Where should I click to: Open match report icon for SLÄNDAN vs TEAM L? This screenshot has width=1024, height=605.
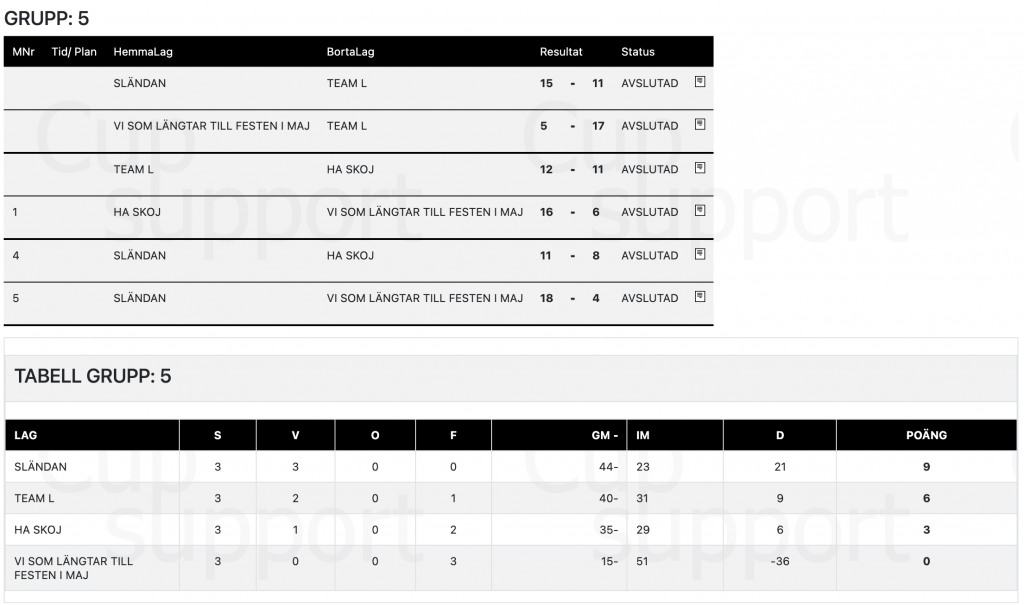pos(699,82)
